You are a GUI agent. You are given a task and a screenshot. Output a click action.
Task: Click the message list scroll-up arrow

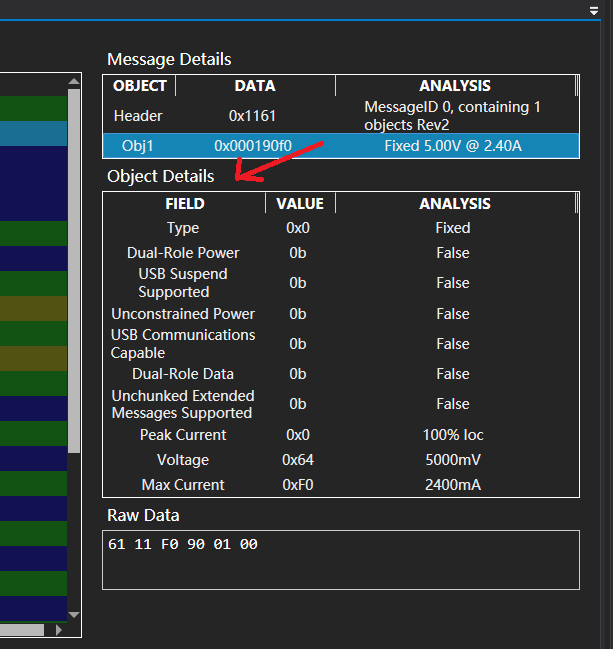coord(74,81)
